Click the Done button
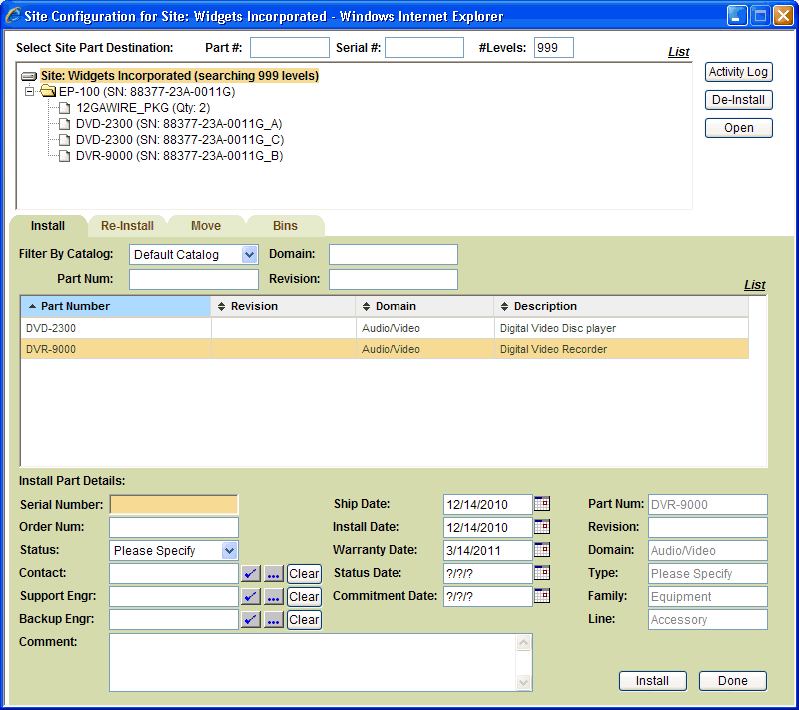799x710 pixels. click(x=733, y=681)
